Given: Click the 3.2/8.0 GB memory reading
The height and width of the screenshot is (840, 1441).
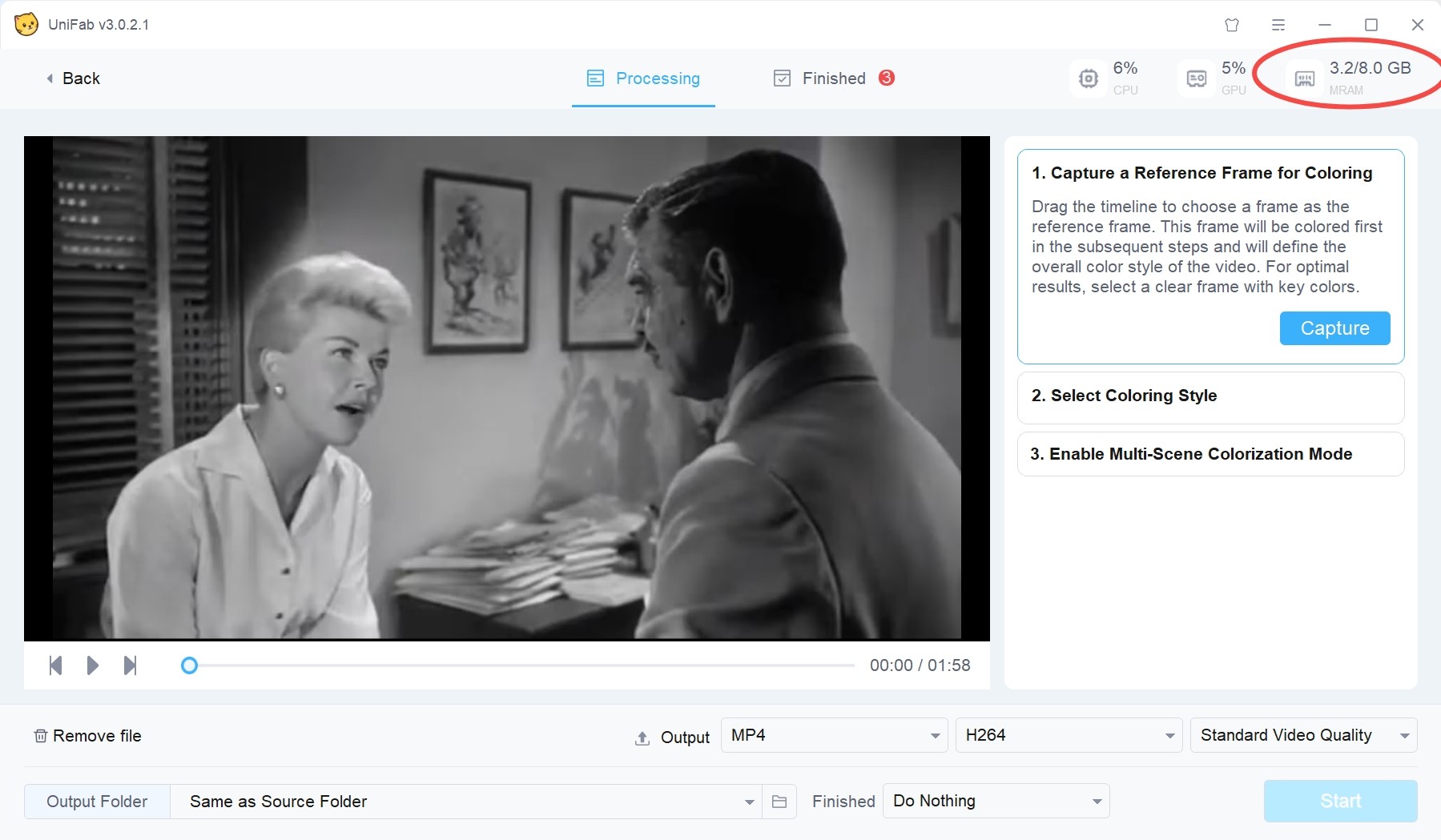Looking at the screenshot, I should [1370, 68].
